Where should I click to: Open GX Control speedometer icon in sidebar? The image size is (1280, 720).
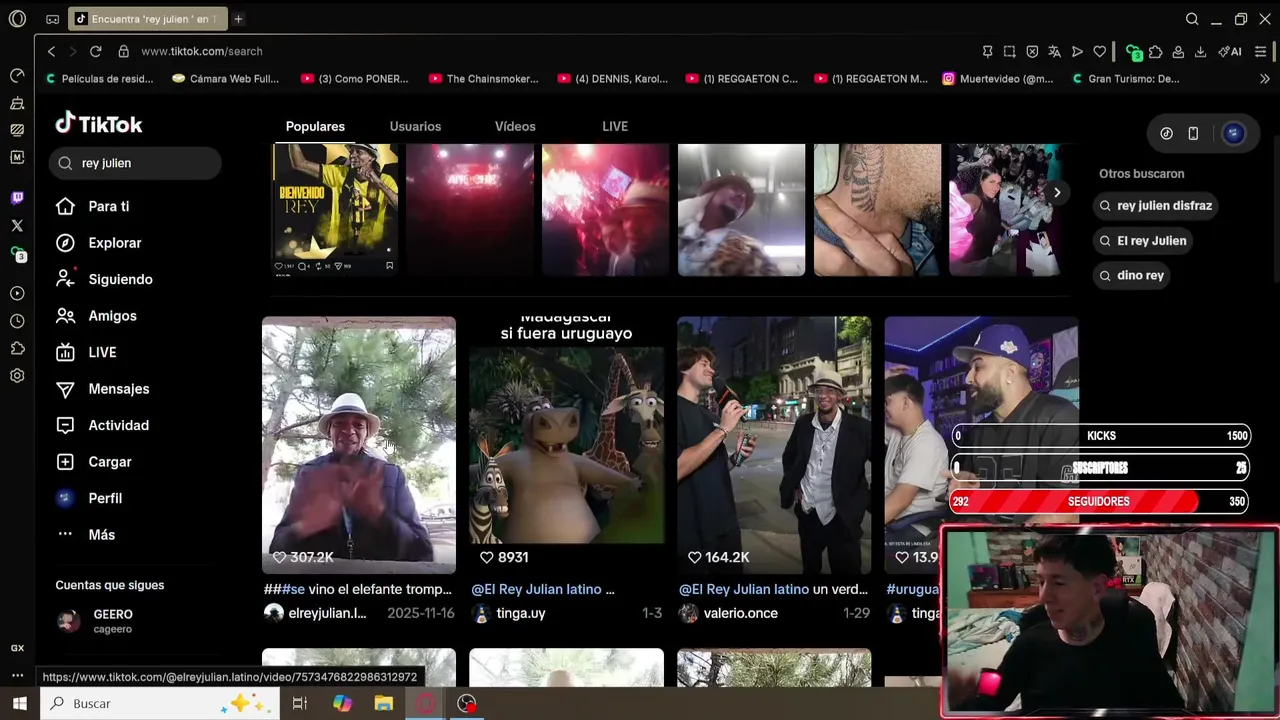pos(17,76)
